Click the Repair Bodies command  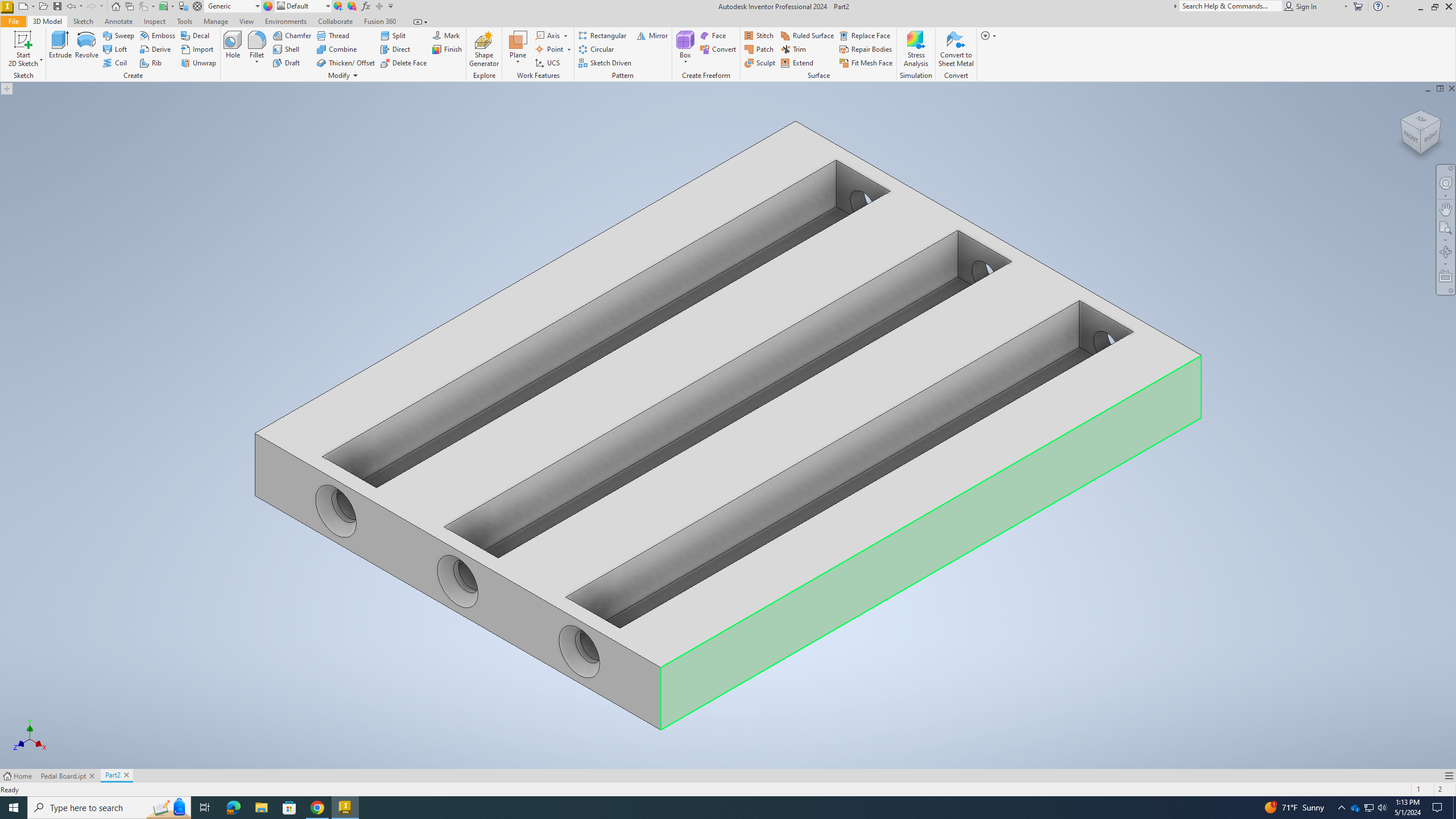tap(866, 49)
